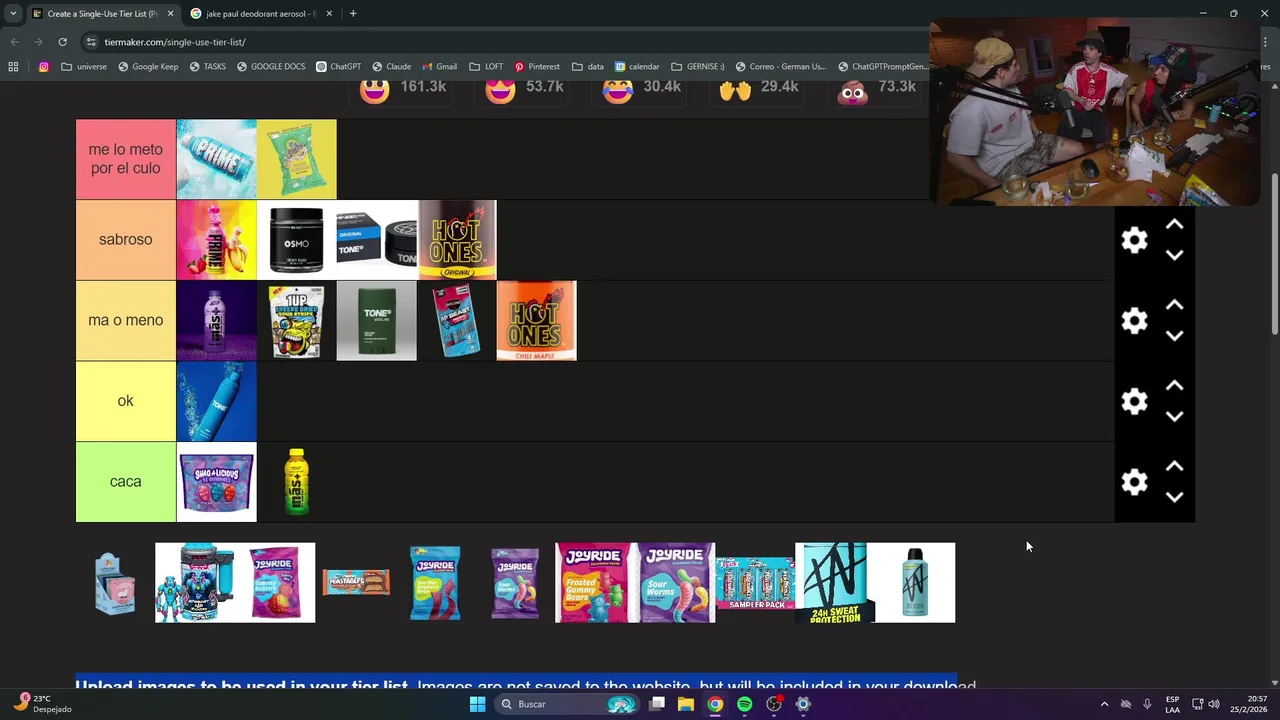The width and height of the screenshot is (1280, 720).
Task: Pick the Sampler Pack image from pool
Action: coord(755,583)
